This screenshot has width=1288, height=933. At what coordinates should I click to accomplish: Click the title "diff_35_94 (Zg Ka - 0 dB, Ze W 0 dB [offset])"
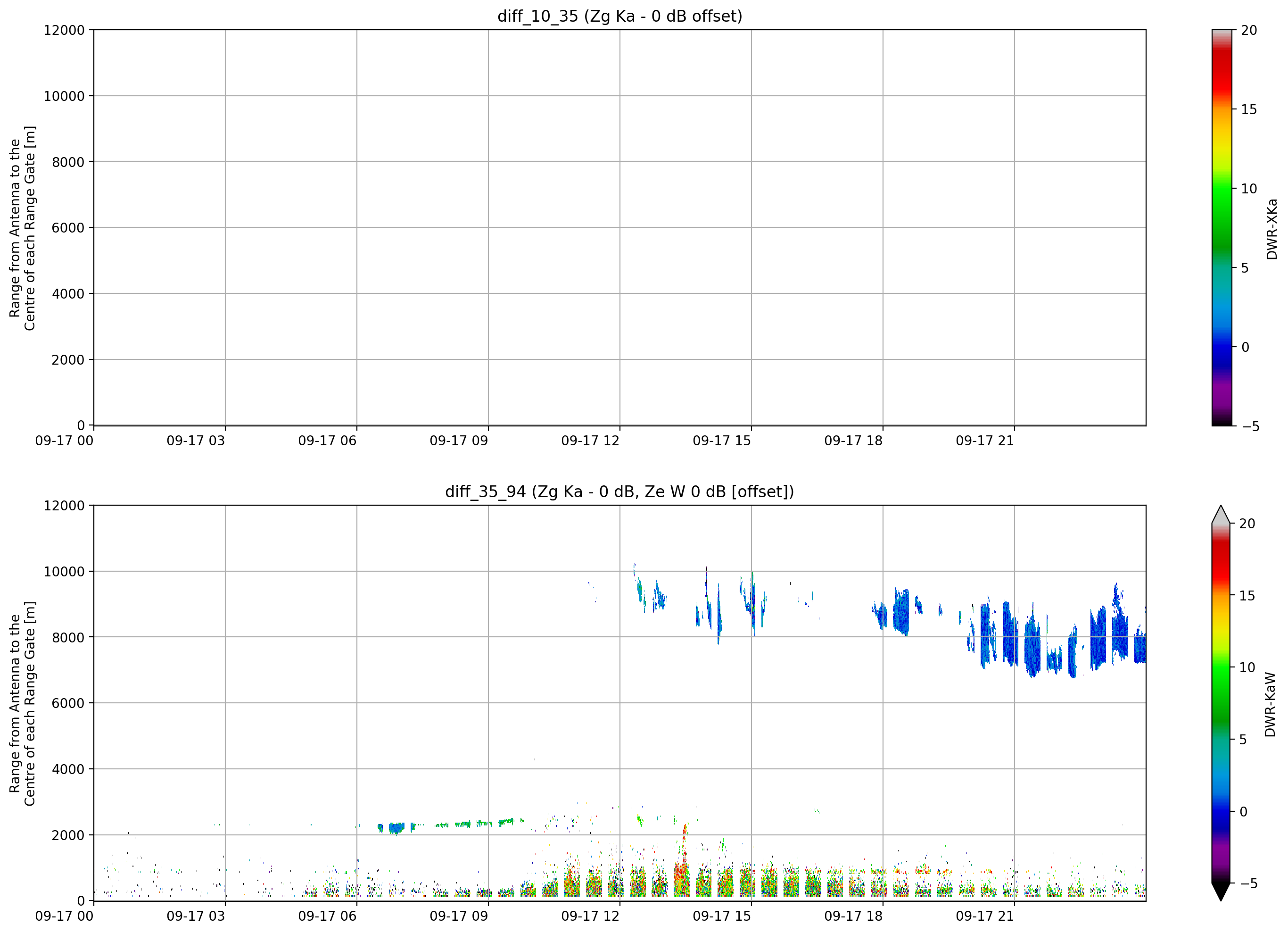click(x=619, y=491)
